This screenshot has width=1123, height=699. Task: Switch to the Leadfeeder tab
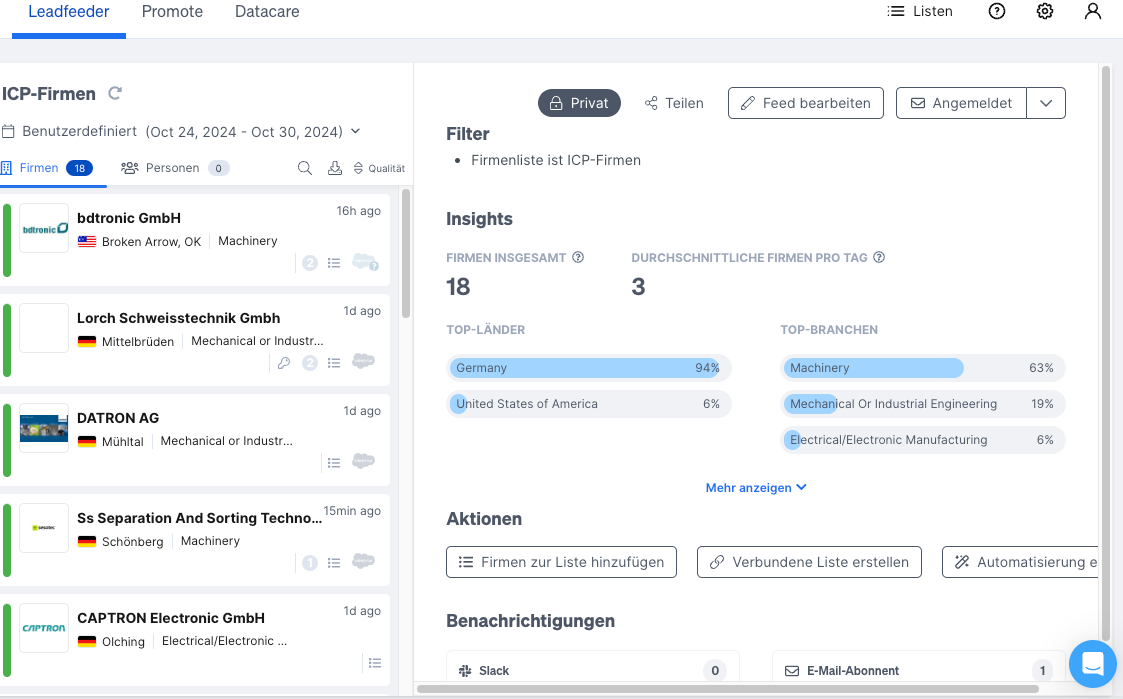click(x=69, y=12)
